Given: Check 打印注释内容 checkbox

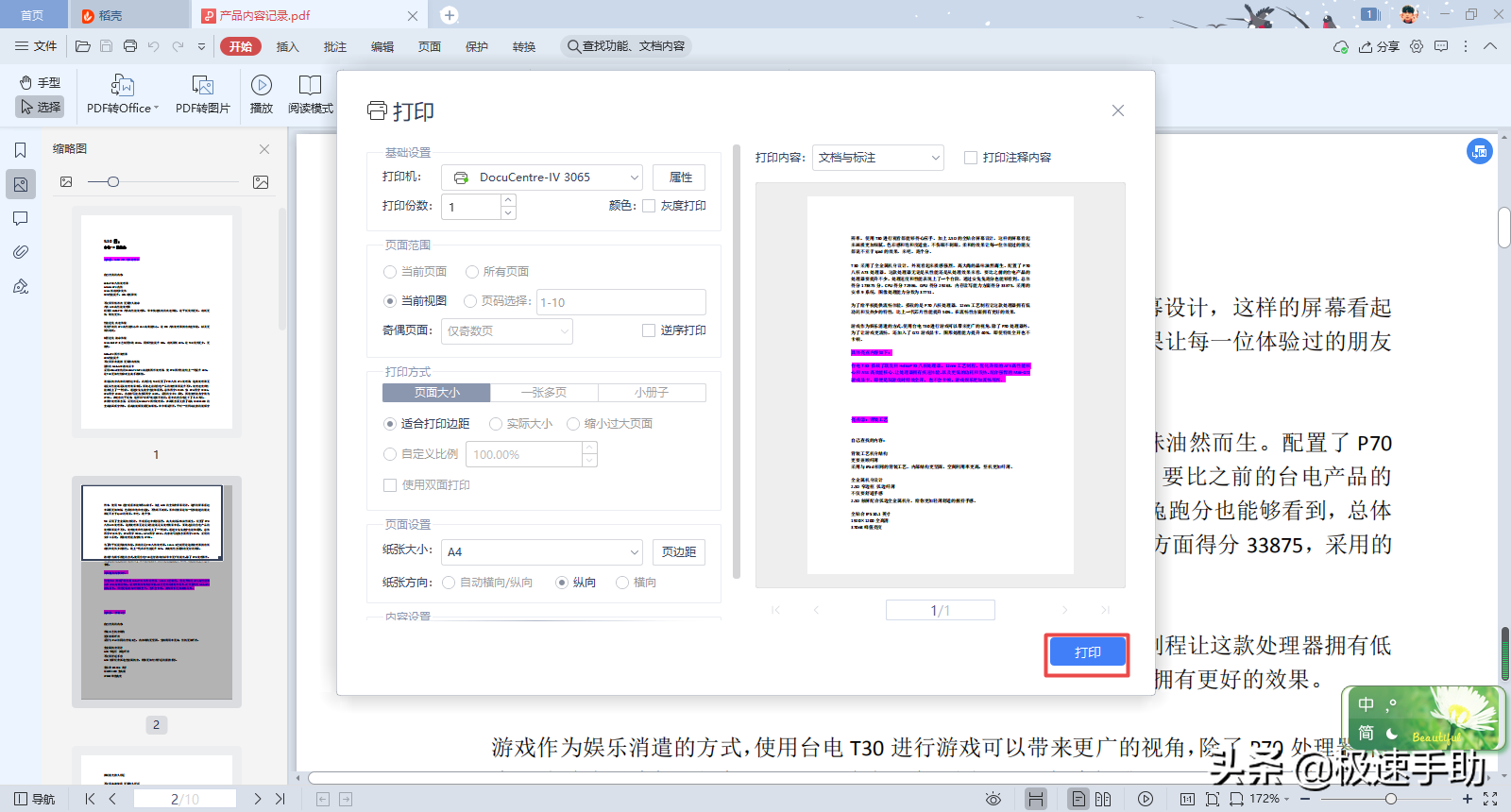Looking at the screenshot, I should (x=971, y=158).
